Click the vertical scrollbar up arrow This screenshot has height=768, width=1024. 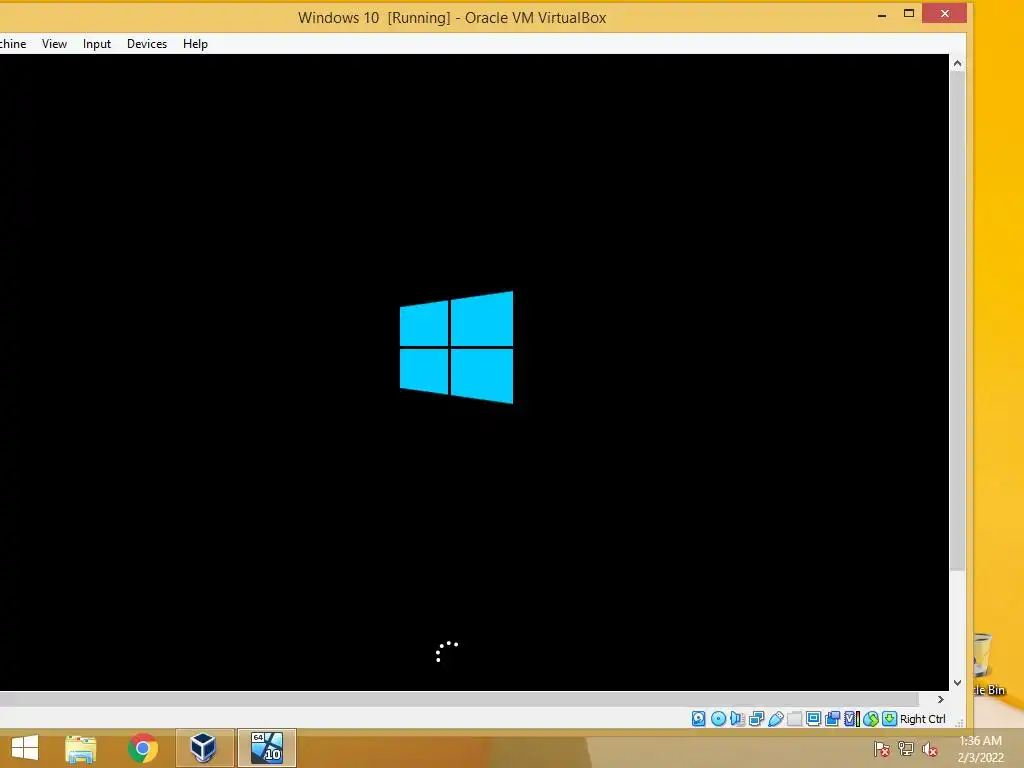[957, 63]
